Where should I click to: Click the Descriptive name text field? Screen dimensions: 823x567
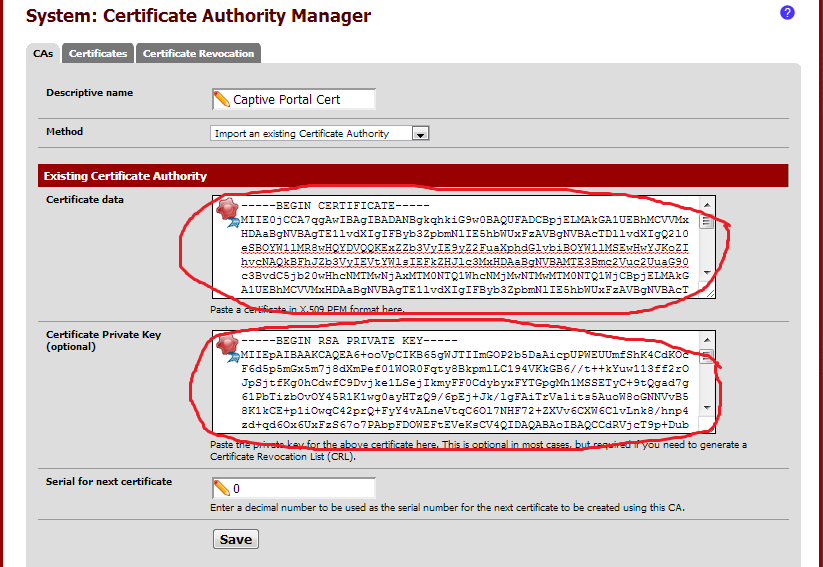(300, 99)
